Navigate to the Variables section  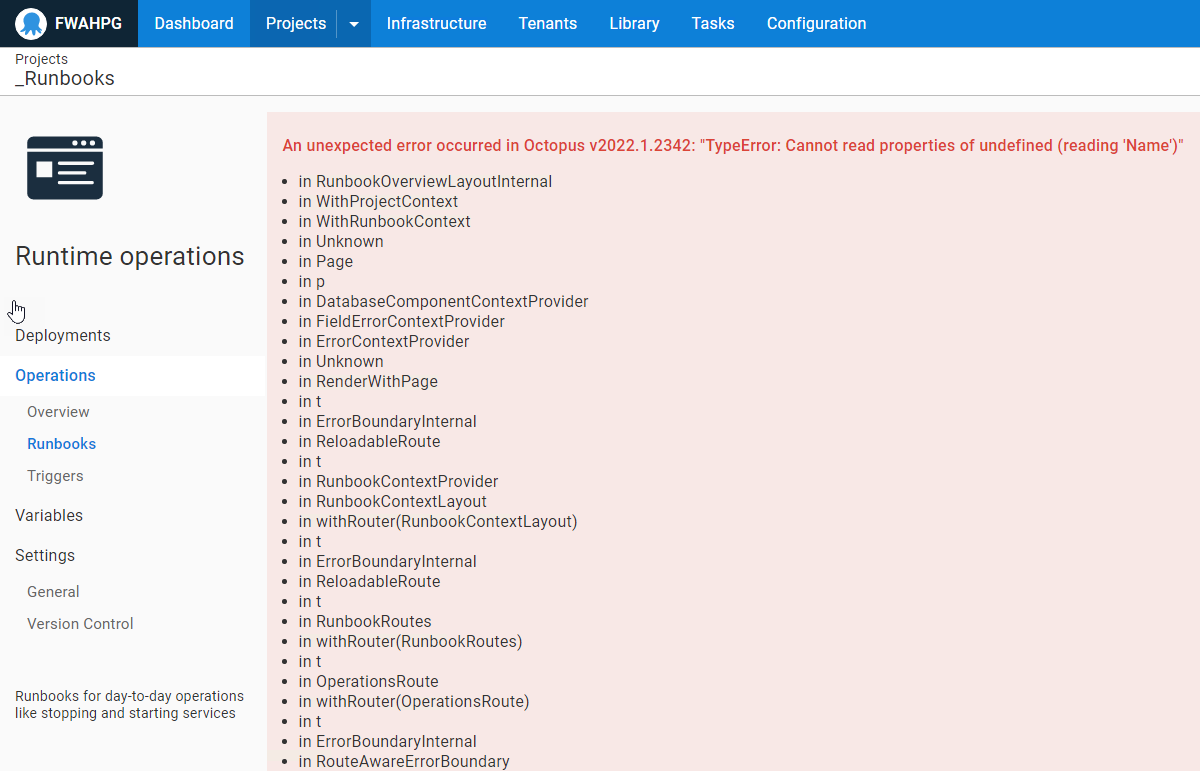coord(48,515)
